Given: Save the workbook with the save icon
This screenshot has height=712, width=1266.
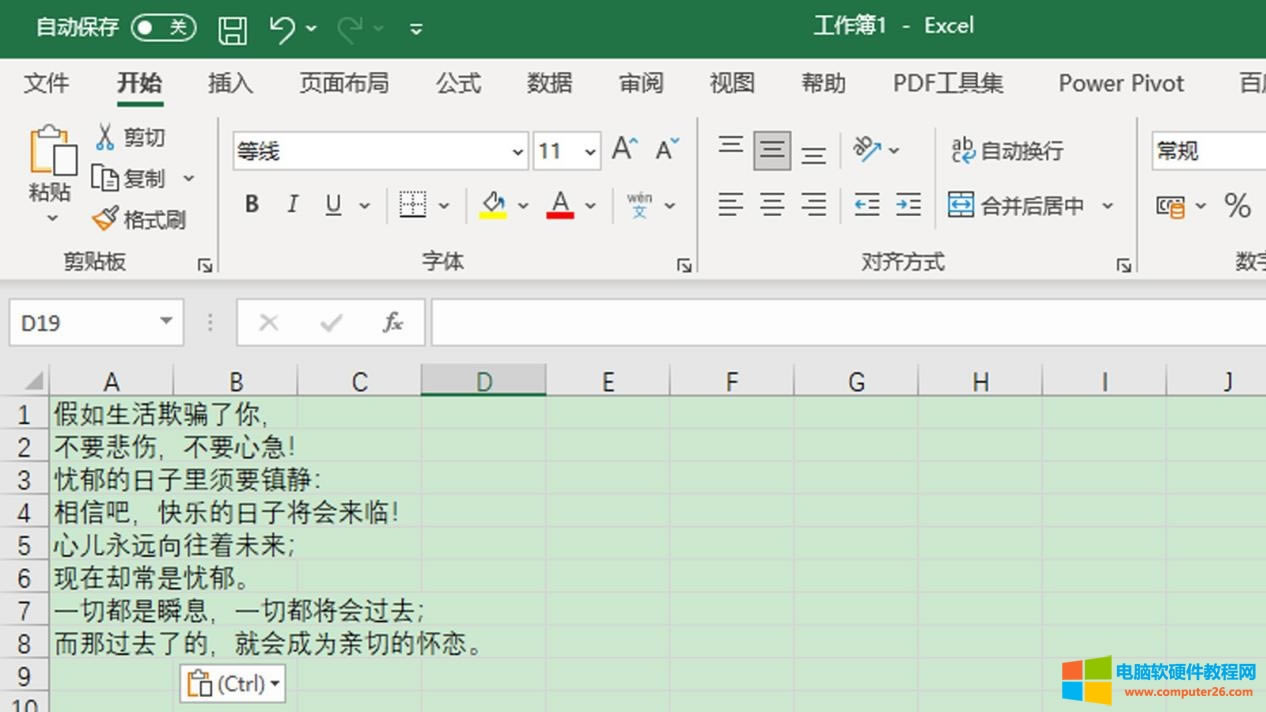Looking at the screenshot, I should click(x=232, y=28).
